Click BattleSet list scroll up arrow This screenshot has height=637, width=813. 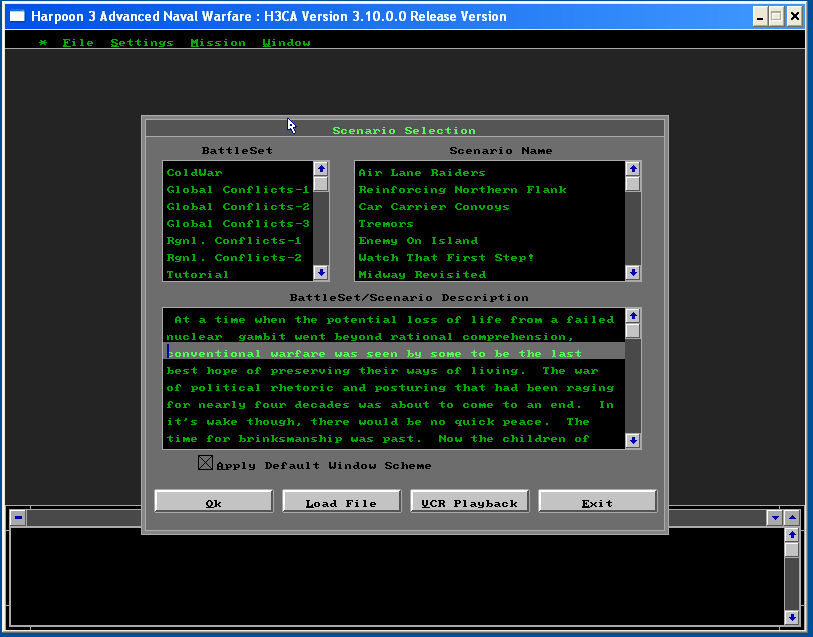coord(321,169)
